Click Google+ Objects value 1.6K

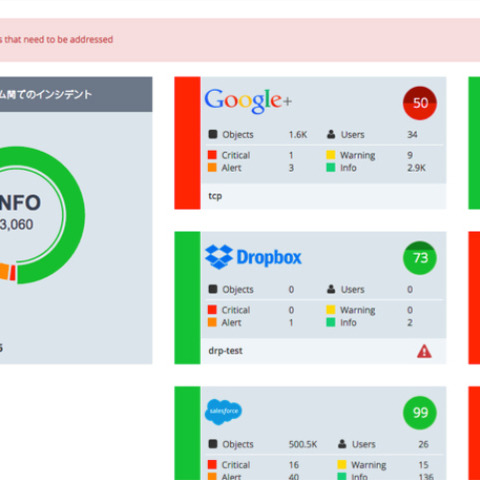click(x=298, y=135)
